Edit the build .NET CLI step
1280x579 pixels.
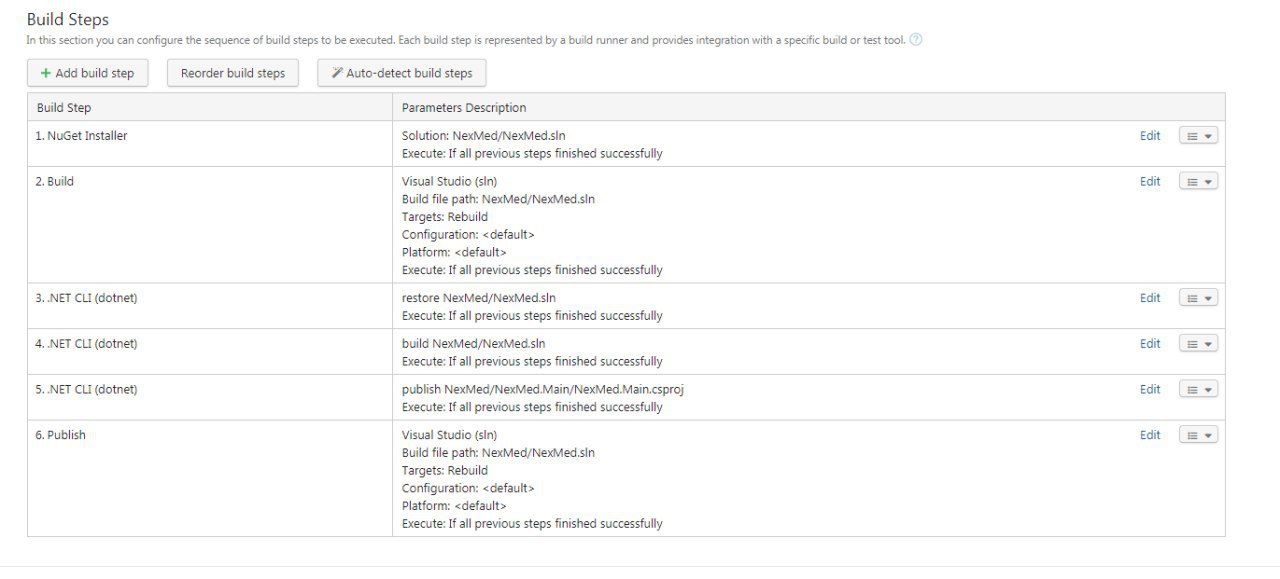[x=1150, y=344]
